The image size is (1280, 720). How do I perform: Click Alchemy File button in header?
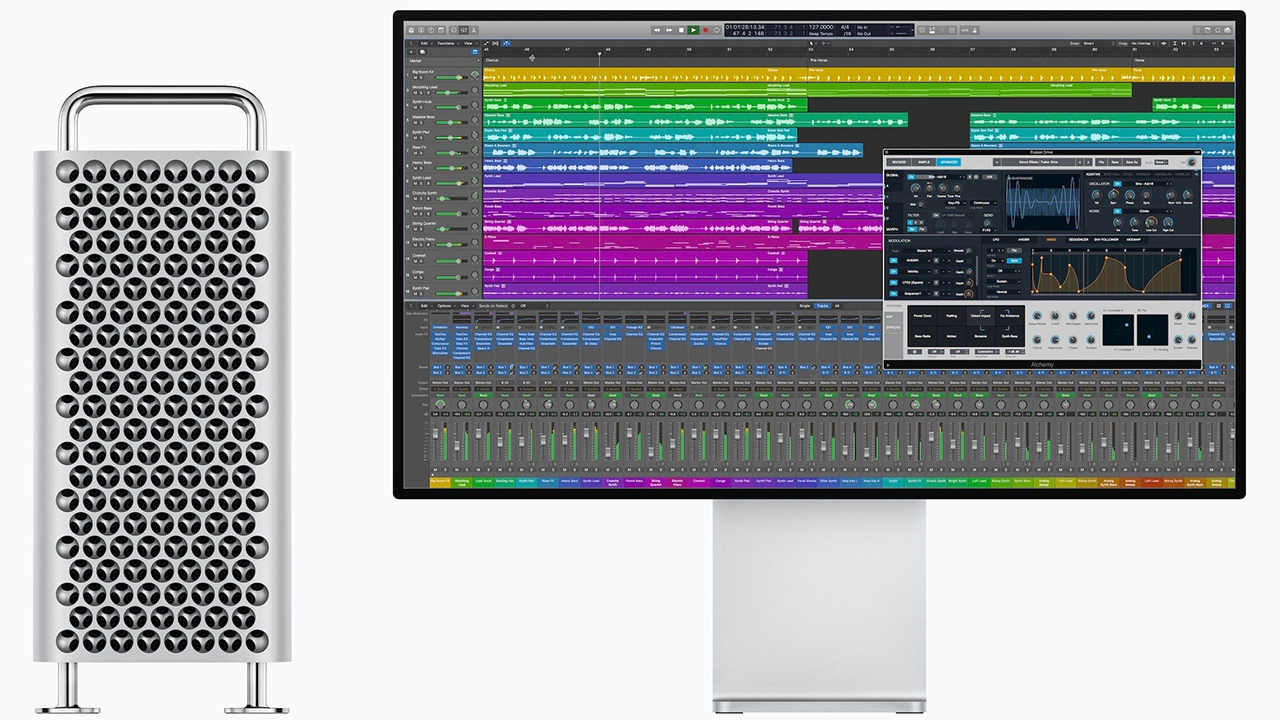click(x=1101, y=162)
